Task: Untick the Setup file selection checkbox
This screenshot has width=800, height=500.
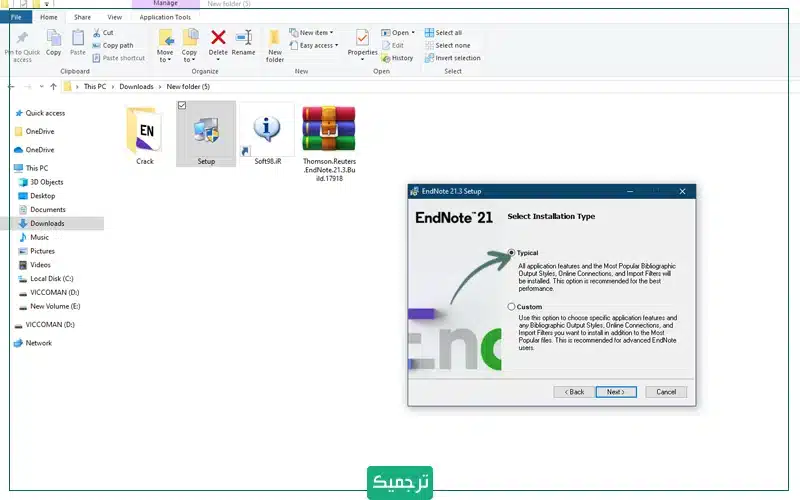Action: click(x=182, y=105)
